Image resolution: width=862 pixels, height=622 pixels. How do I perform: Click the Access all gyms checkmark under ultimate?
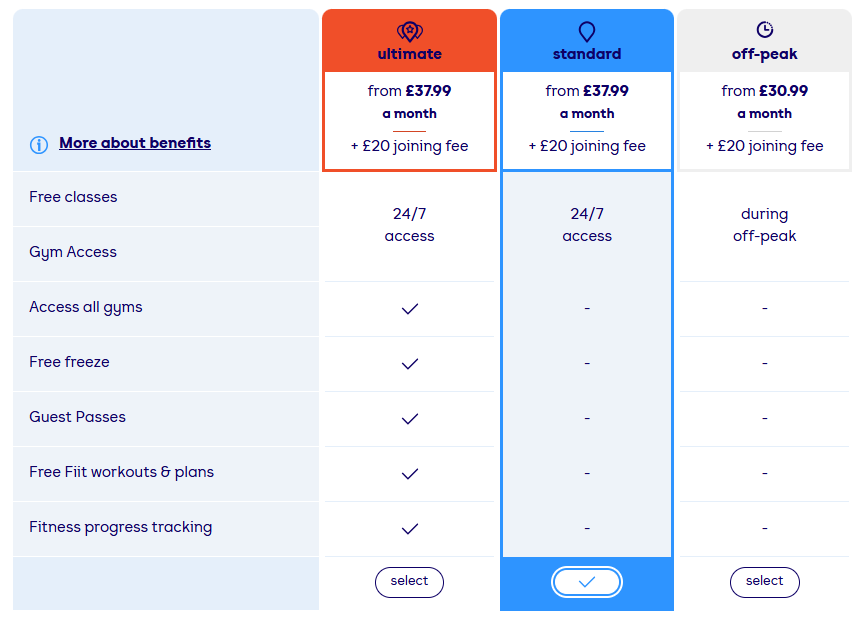coord(409,308)
